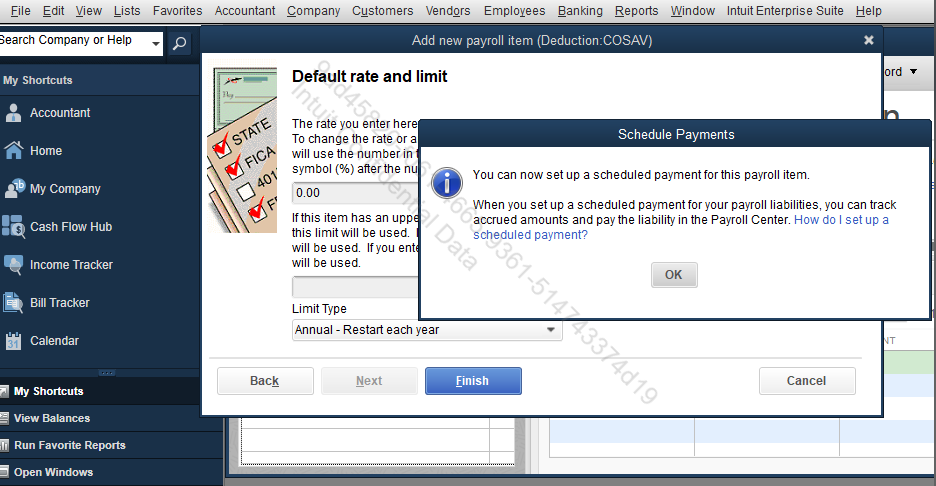936x486 pixels.
Task: Open the search field dropdown arrow
Action: tap(155, 43)
